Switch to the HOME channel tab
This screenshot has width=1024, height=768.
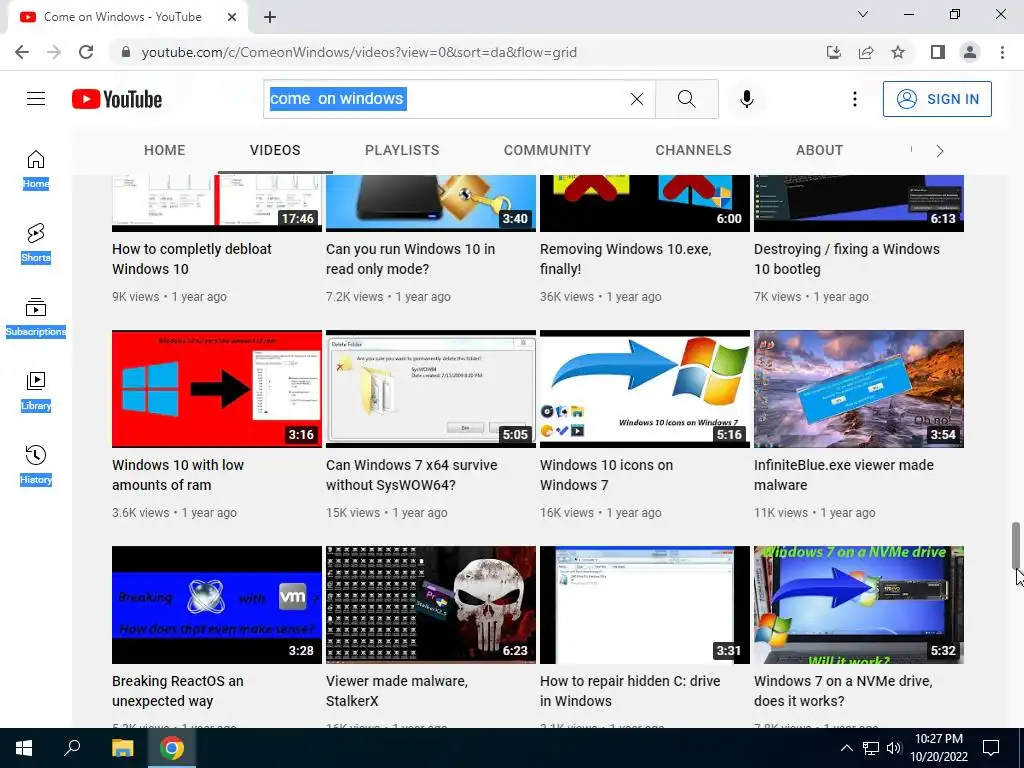click(165, 150)
